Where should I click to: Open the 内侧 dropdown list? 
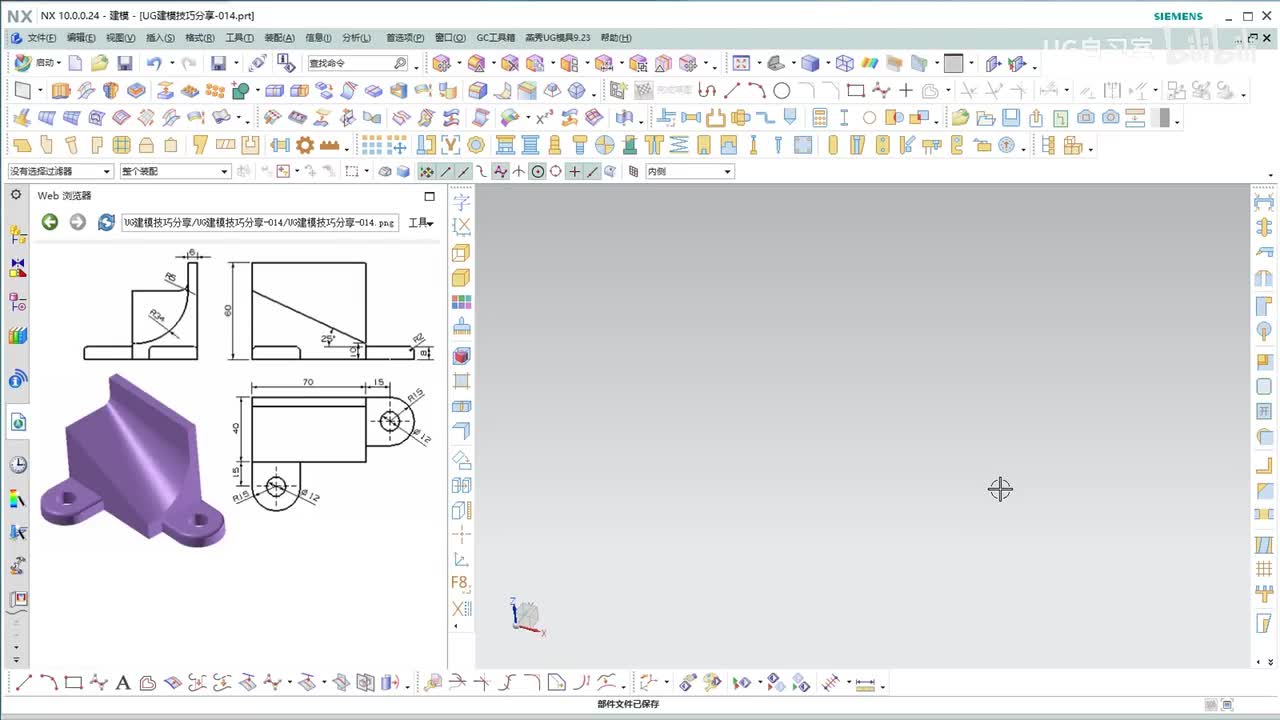[727, 172]
